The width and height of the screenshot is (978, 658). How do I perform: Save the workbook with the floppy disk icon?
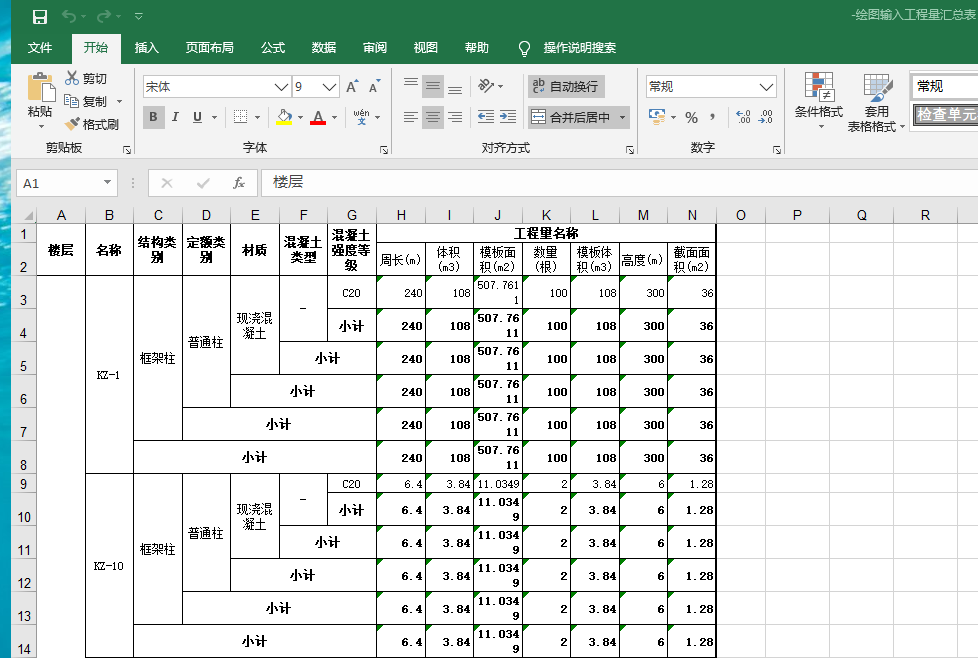tap(40, 17)
